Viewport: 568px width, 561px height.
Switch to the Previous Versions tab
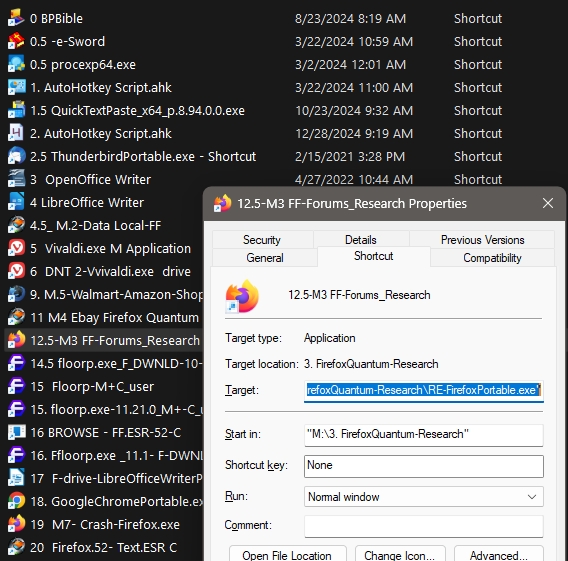pyautogui.click(x=482, y=239)
